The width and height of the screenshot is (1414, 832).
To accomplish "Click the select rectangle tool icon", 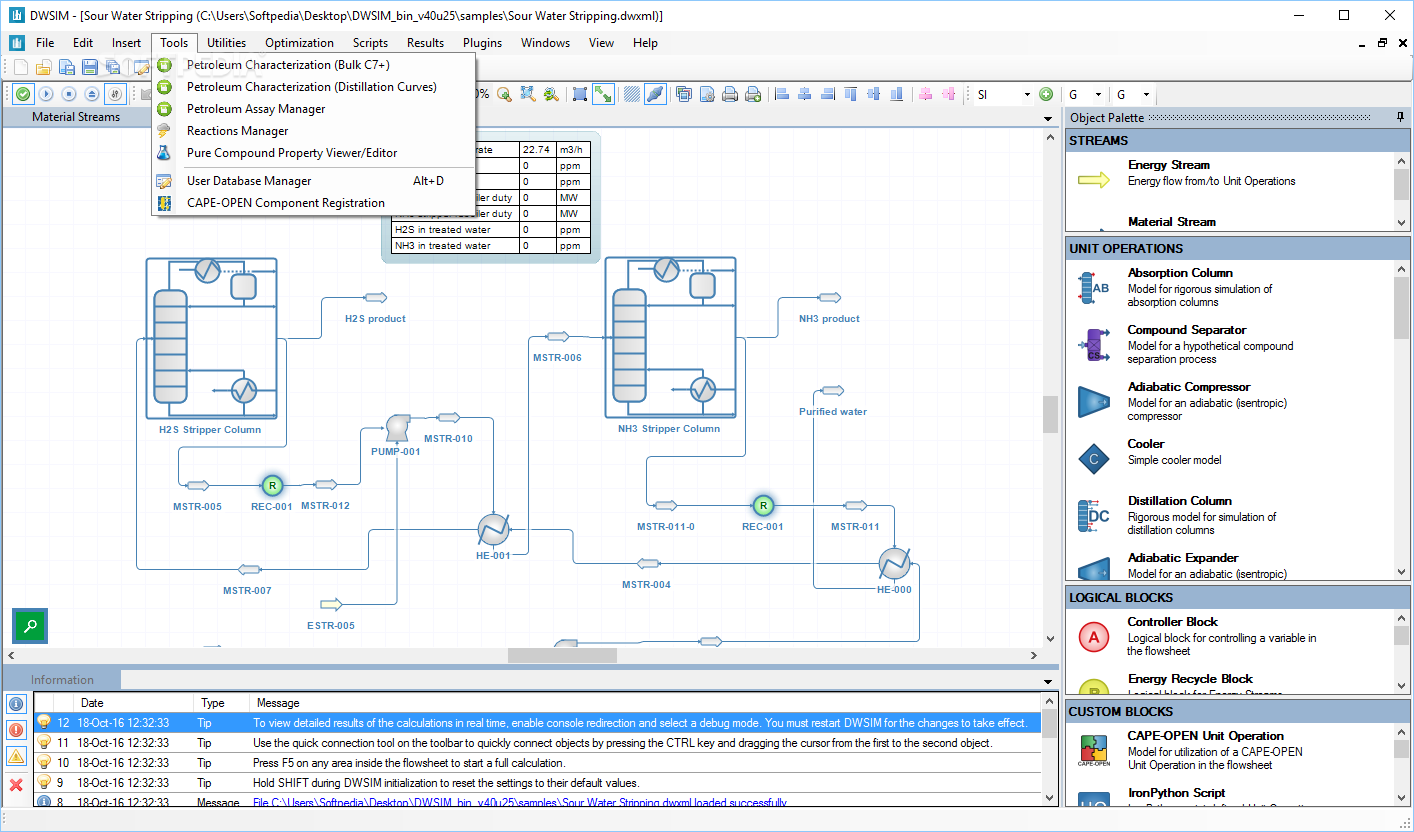I will click(580, 94).
